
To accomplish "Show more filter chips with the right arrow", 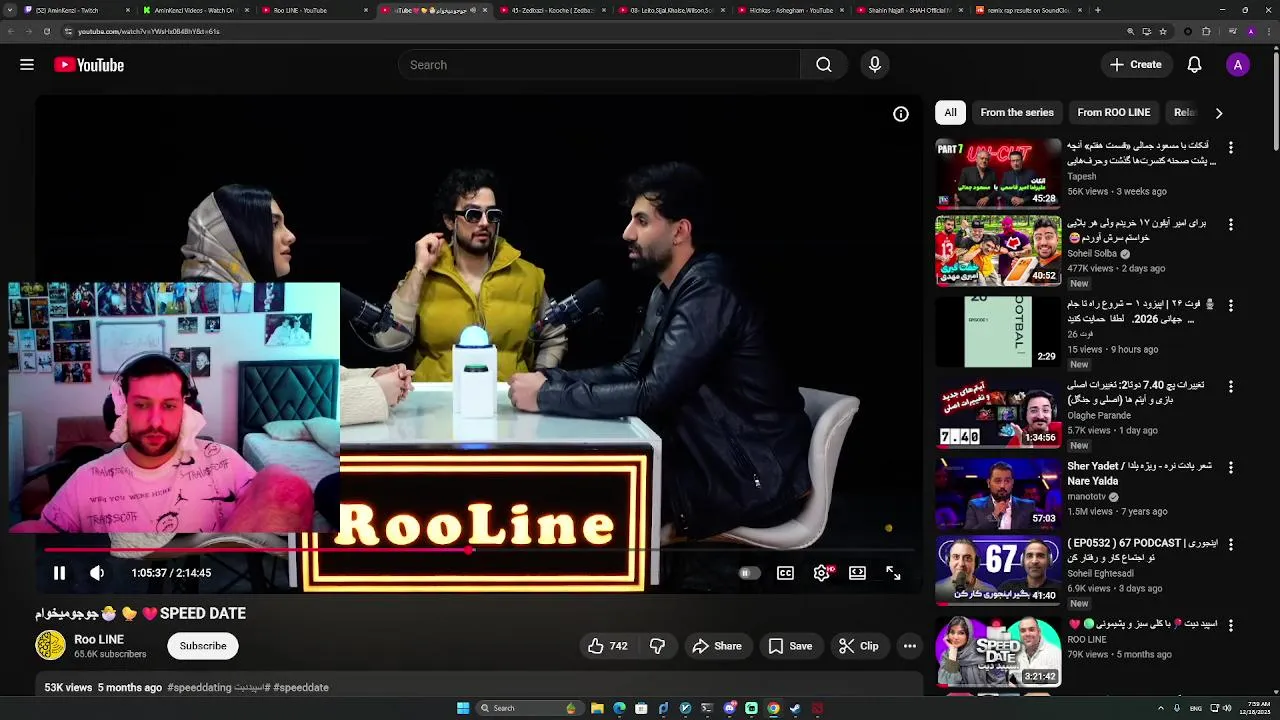I will (x=1218, y=113).
